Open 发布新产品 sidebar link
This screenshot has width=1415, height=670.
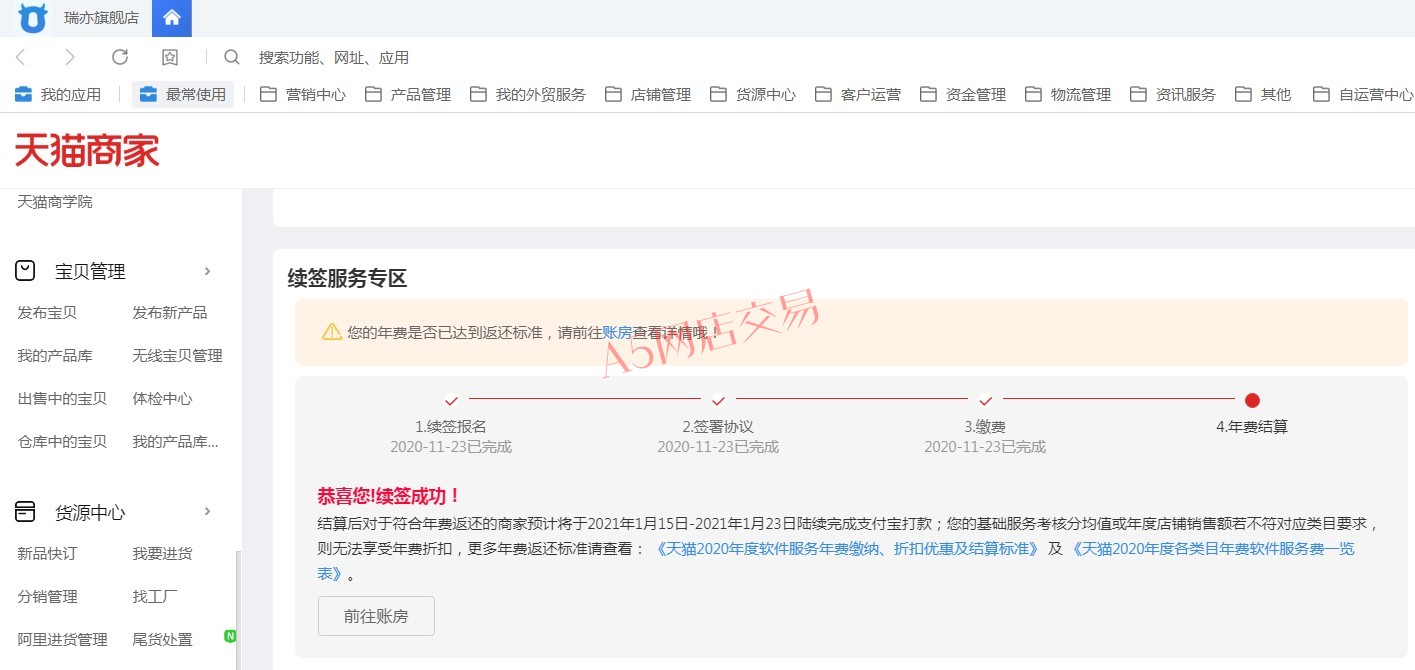(170, 313)
